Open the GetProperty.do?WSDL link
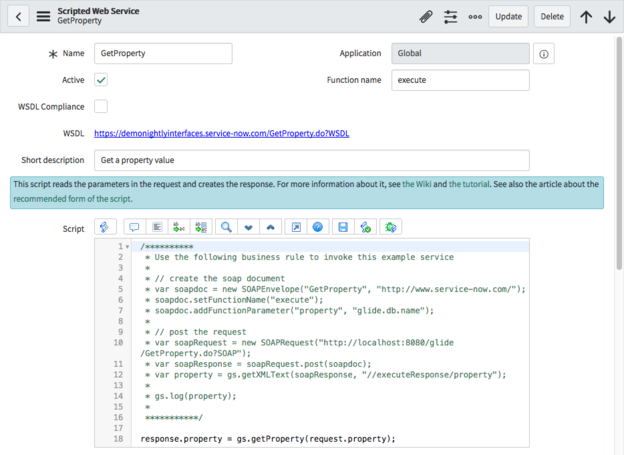Viewport: 624px width, 455px height. pyautogui.click(x=222, y=133)
